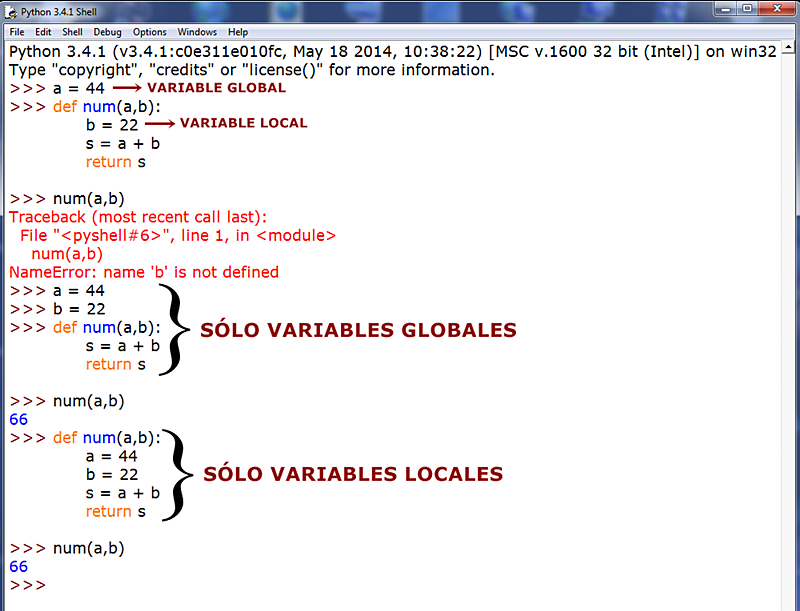Open the Options menu
The image size is (800, 611).
tap(148, 31)
